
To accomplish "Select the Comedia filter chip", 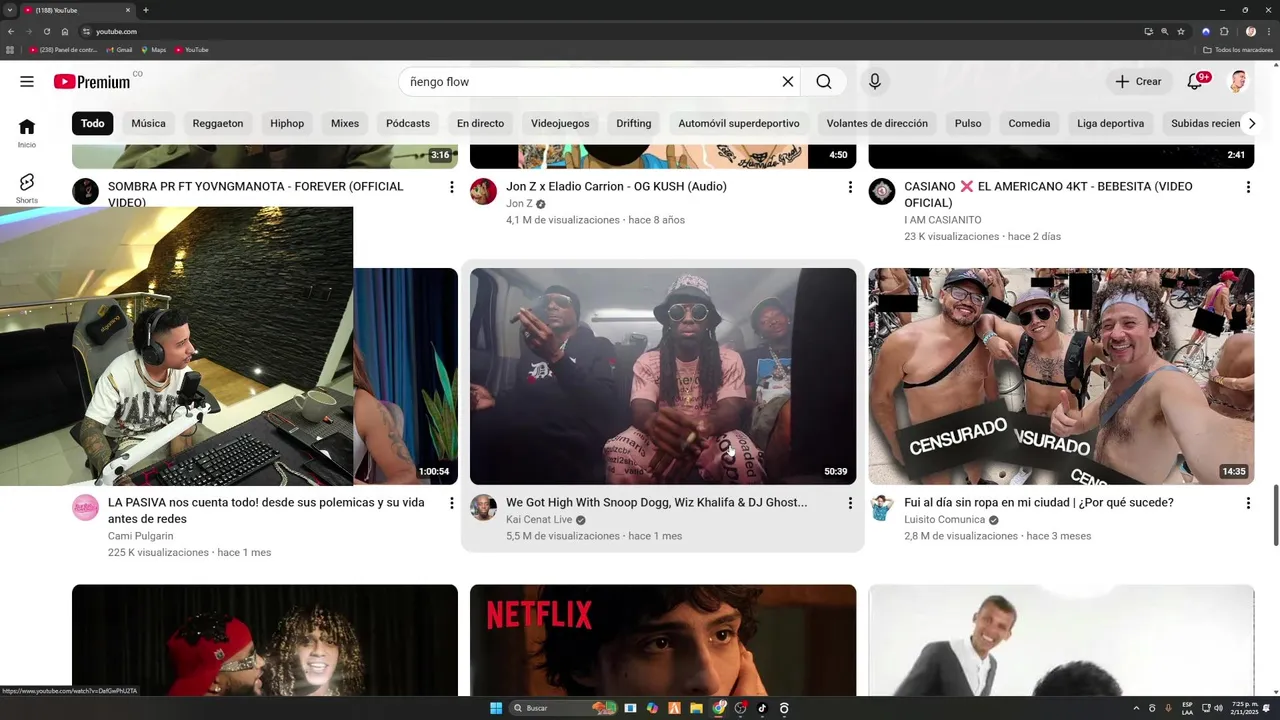I will pyautogui.click(x=1029, y=124).
